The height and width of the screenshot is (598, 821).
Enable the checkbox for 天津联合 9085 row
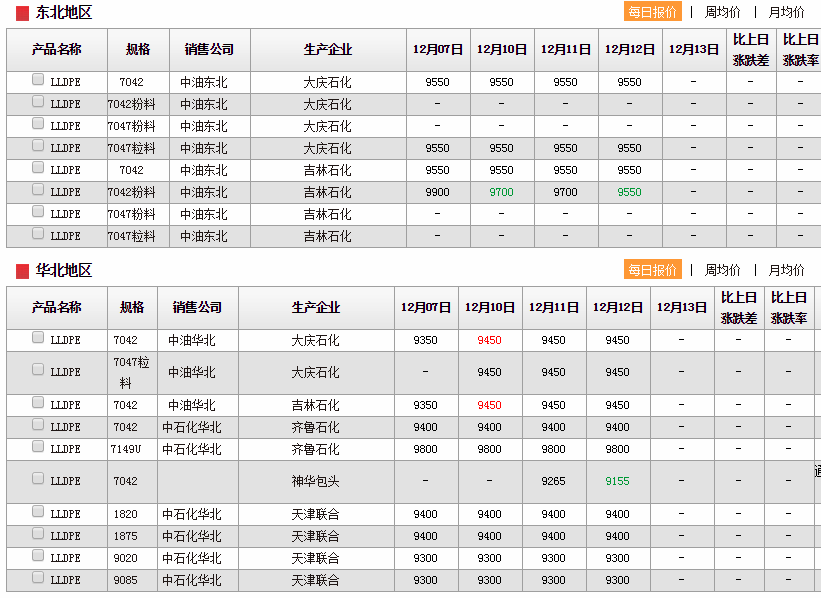tap(38, 578)
